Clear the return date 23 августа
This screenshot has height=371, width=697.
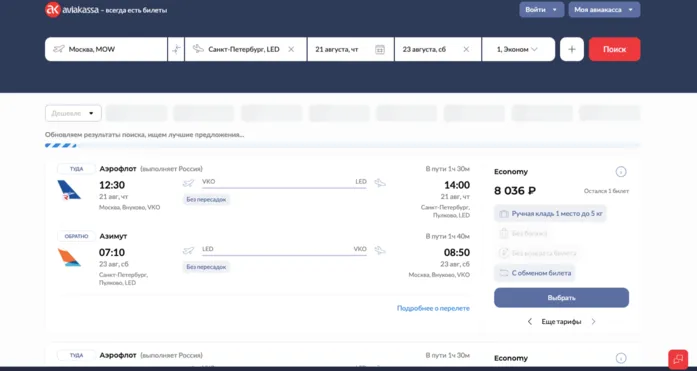point(466,49)
